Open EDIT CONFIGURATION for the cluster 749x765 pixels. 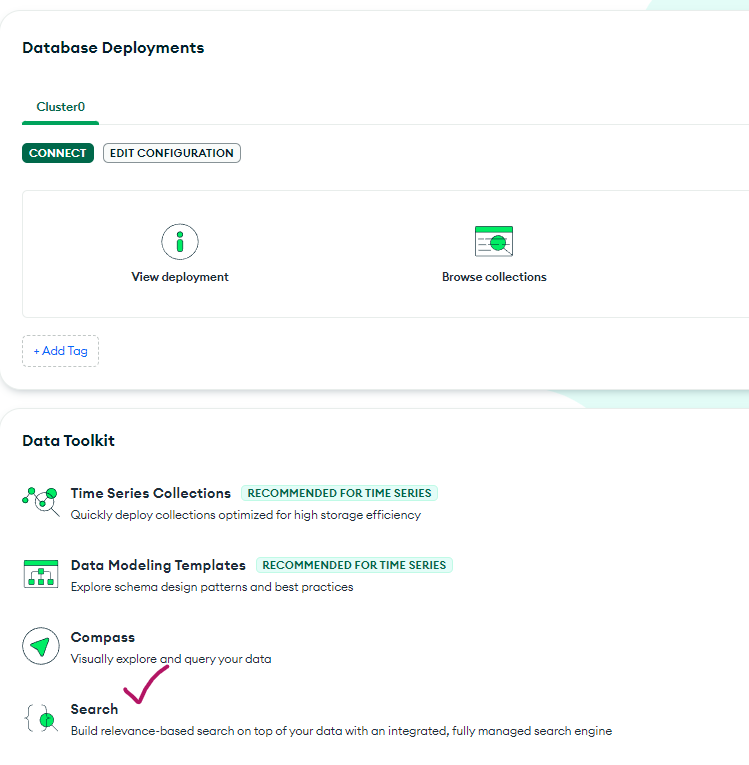172,153
